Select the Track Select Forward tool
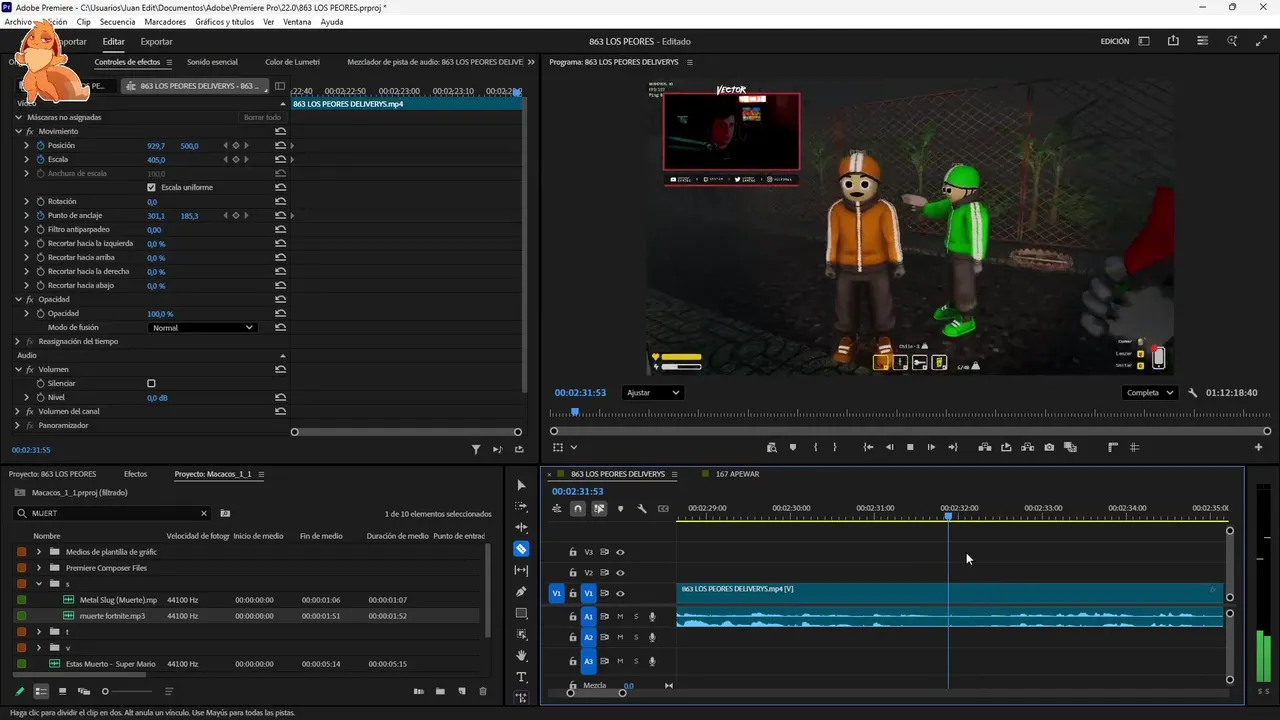Viewport: 1280px width, 720px height. click(x=521, y=506)
